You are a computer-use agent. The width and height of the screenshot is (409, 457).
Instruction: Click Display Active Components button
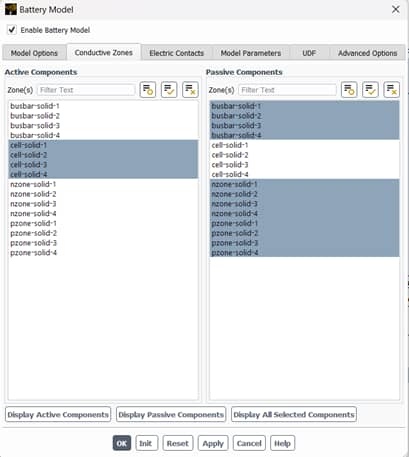[58, 414]
